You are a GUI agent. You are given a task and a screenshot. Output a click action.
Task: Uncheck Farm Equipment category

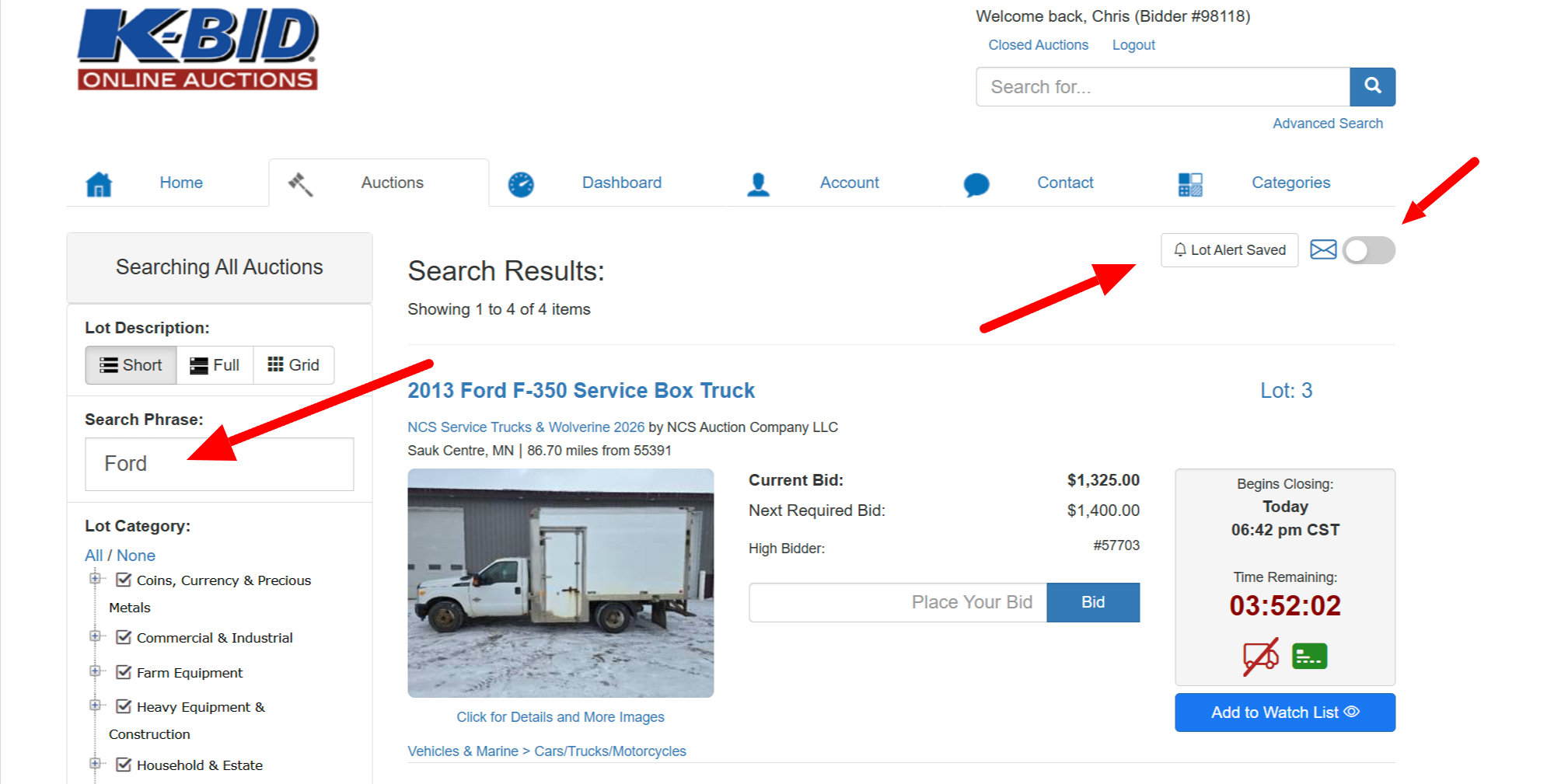click(123, 672)
